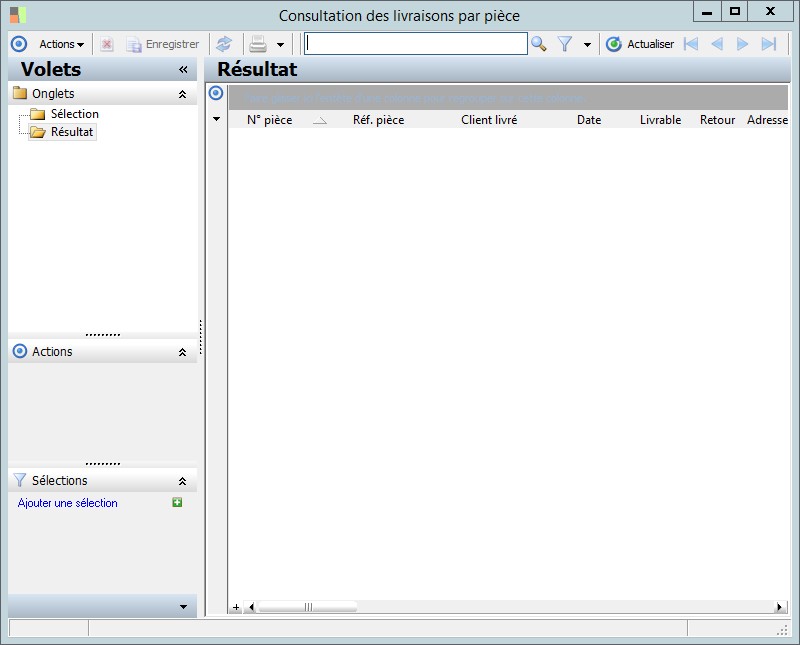Click the funnel filter icon in toolbar
This screenshot has width=800, height=645.
click(565, 44)
